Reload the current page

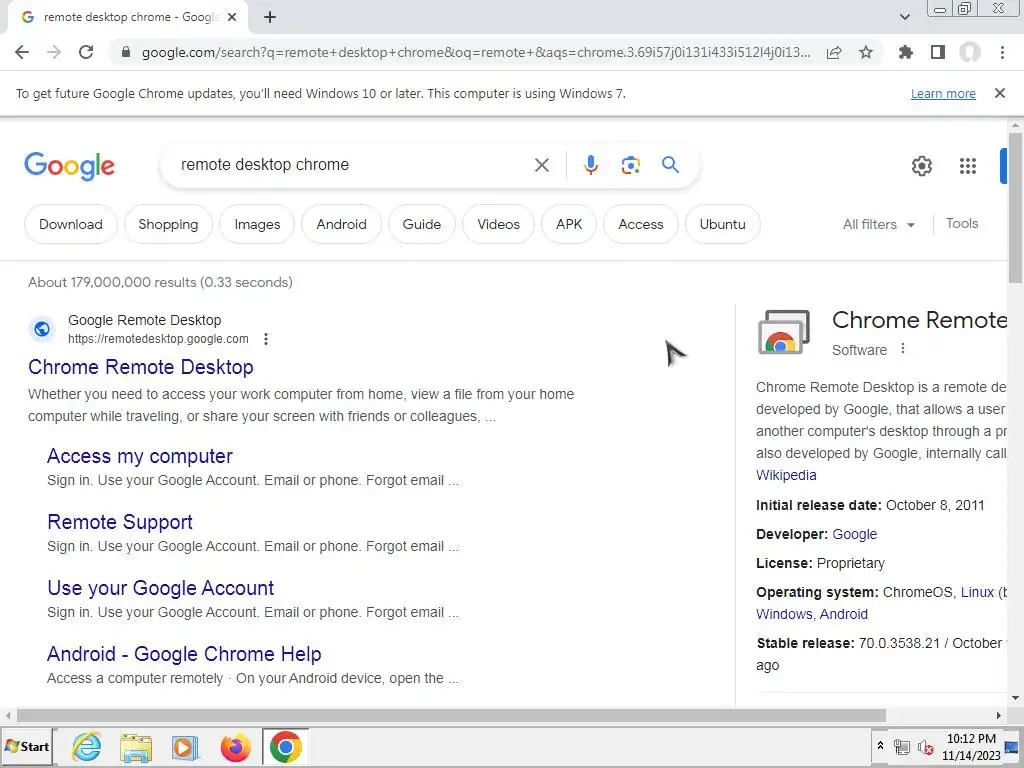pos(86,52)
